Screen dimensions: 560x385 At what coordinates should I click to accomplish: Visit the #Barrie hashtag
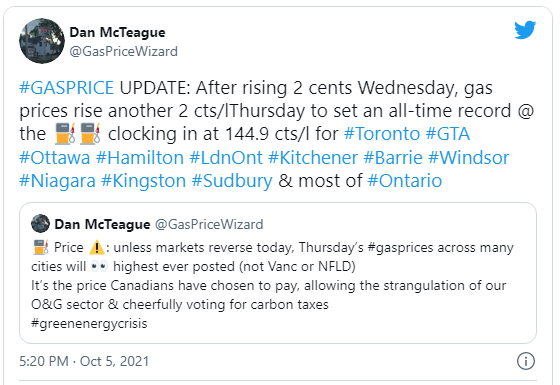pyautogui.click(x=393, y=158)
